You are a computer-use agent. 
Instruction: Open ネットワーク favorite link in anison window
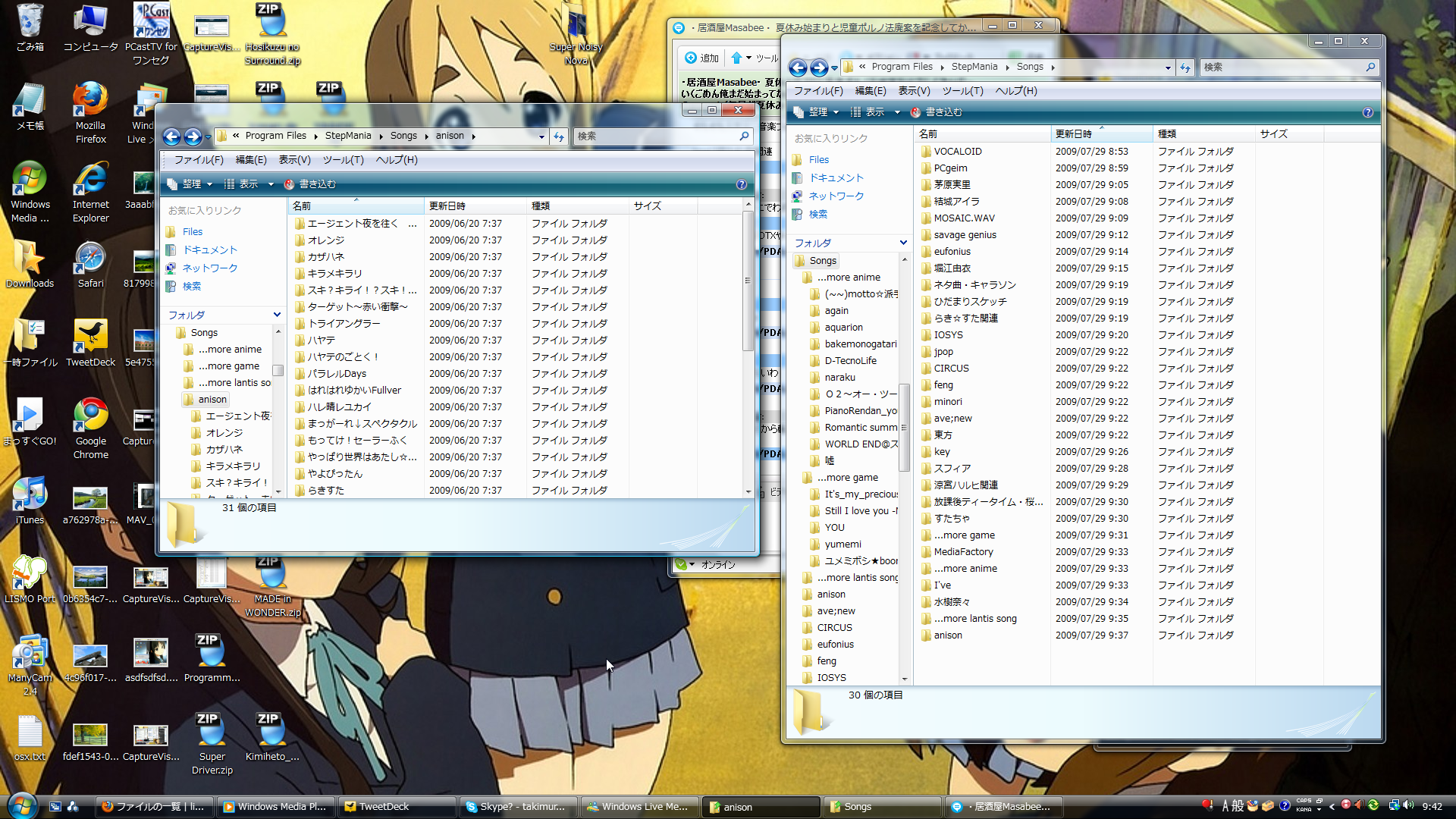210,268
